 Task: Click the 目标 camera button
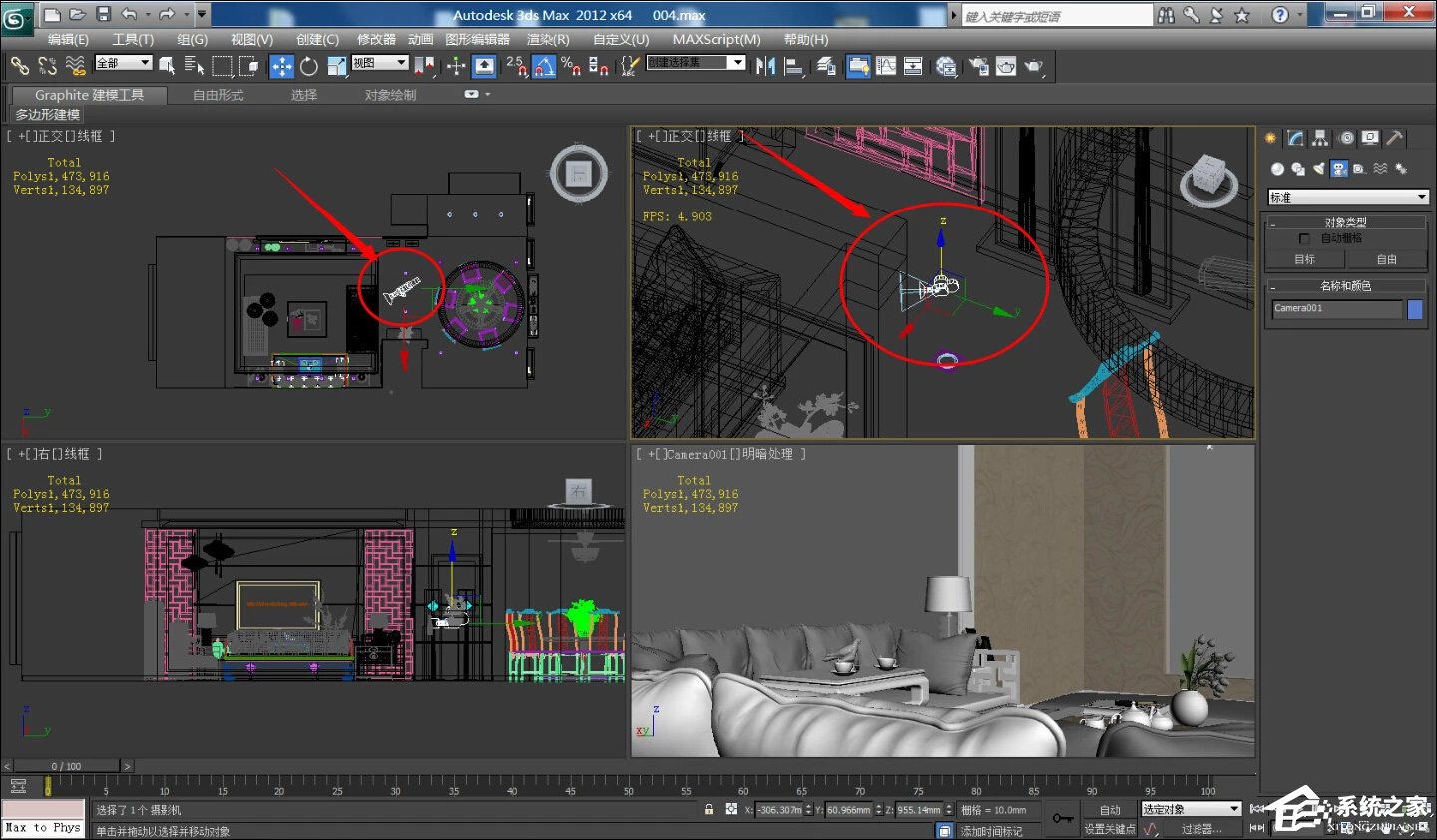coord(1304,259)
